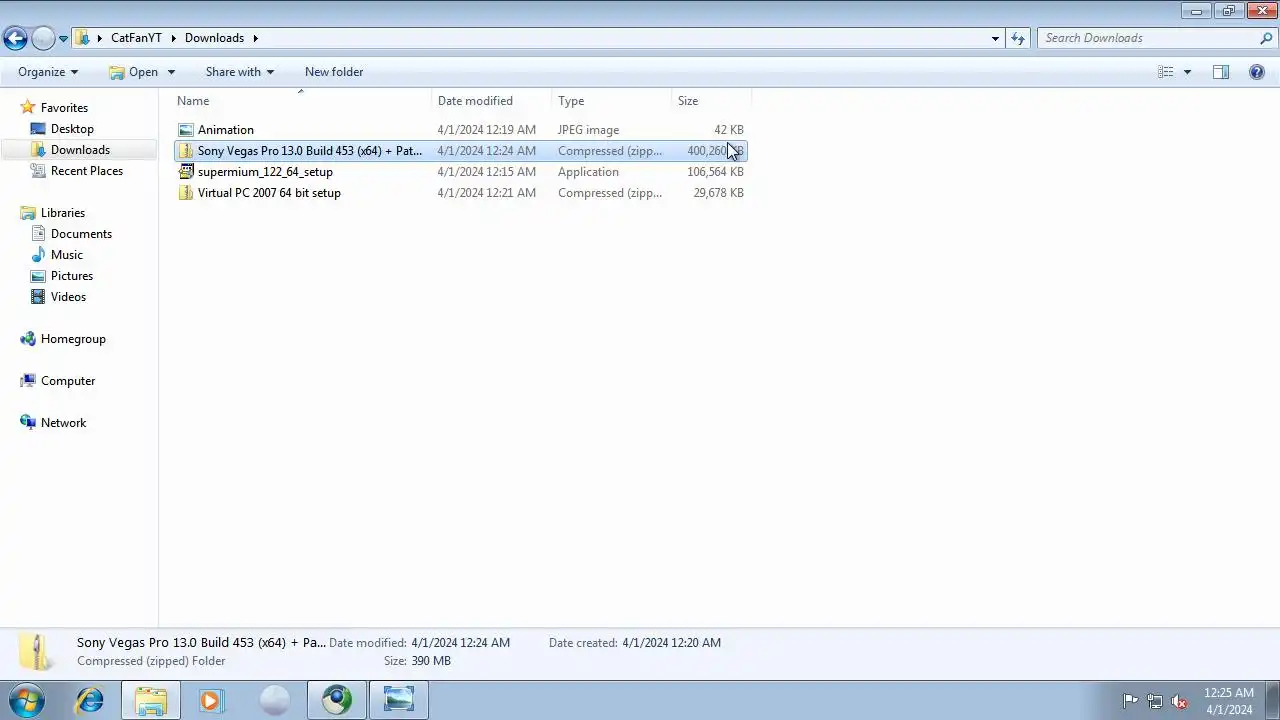The height and width of the screenshot is (720, 1280).
Task: Create a New folder
Action: pyautogui.click(x=334, y=72)
